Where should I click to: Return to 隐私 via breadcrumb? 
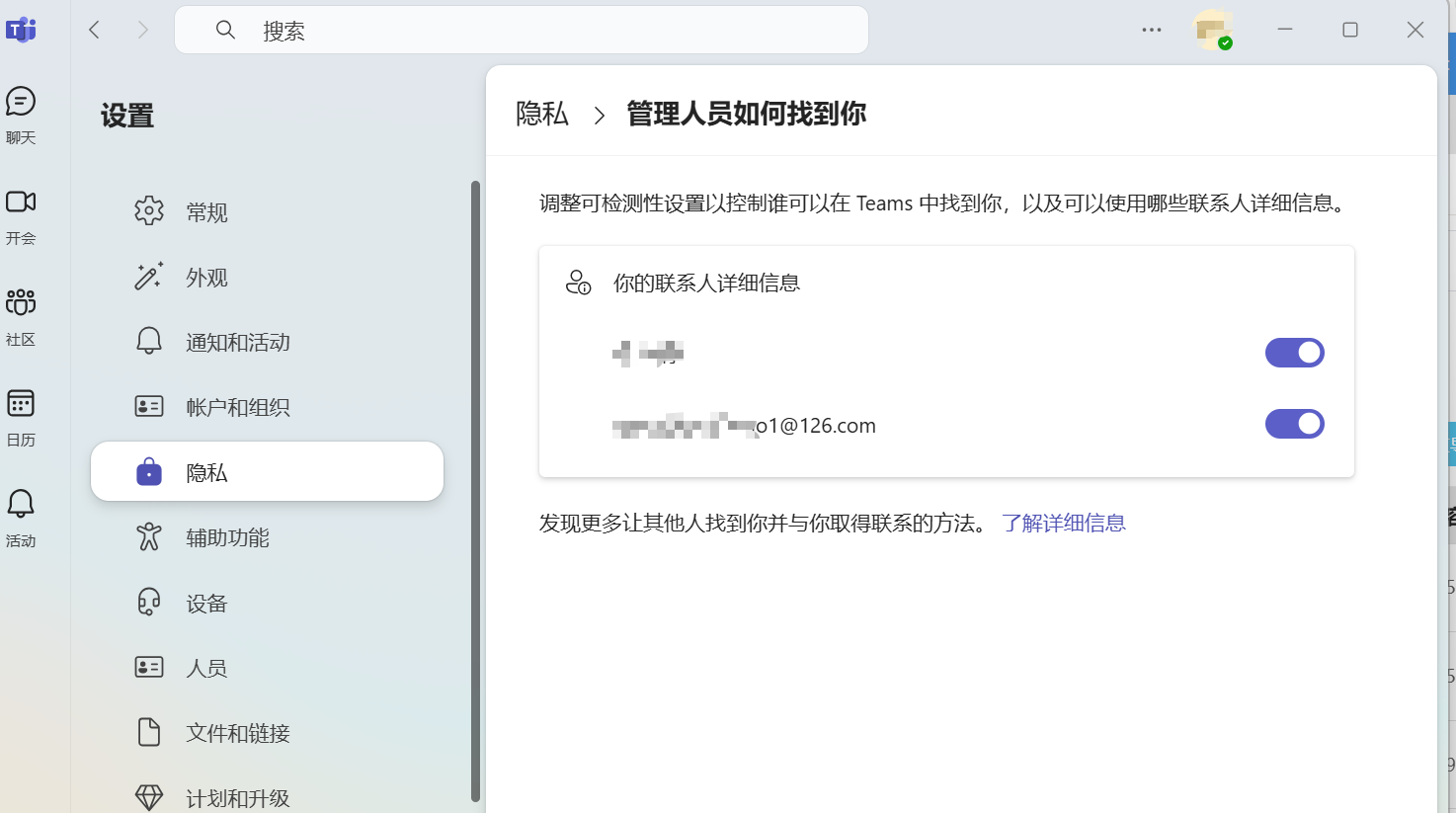(542, 114)
